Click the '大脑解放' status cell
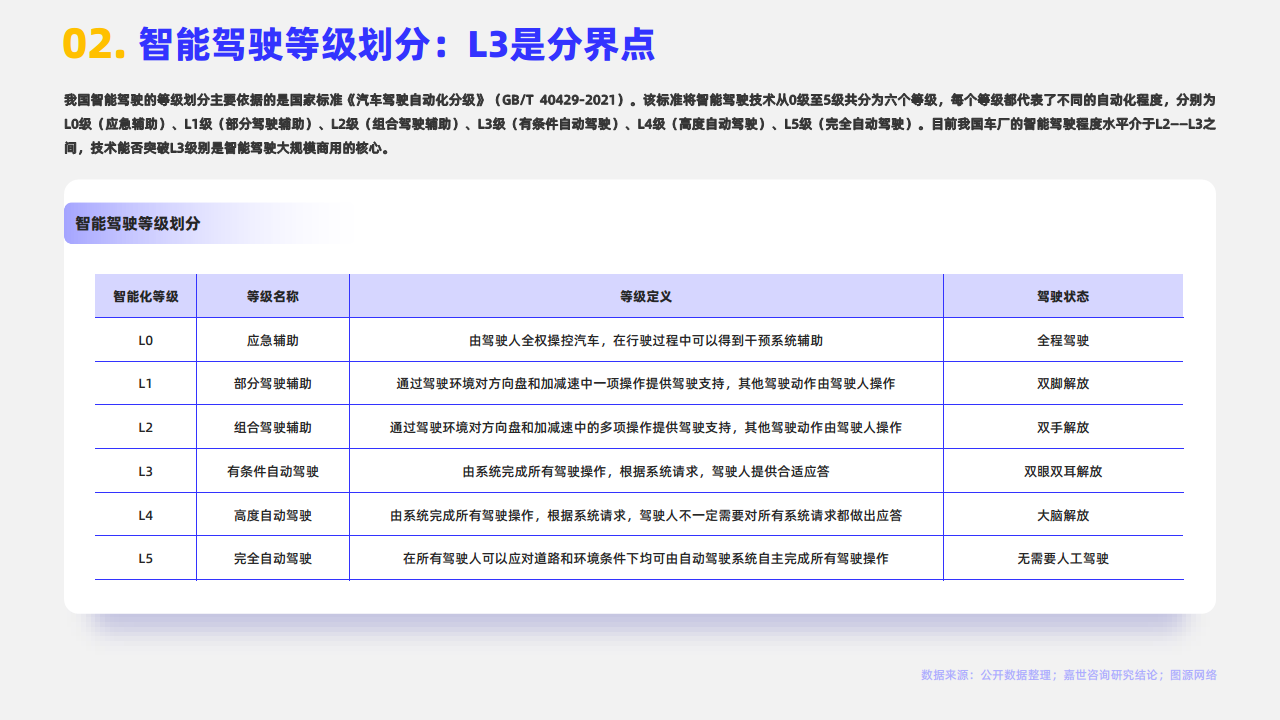 [1063, 515]
